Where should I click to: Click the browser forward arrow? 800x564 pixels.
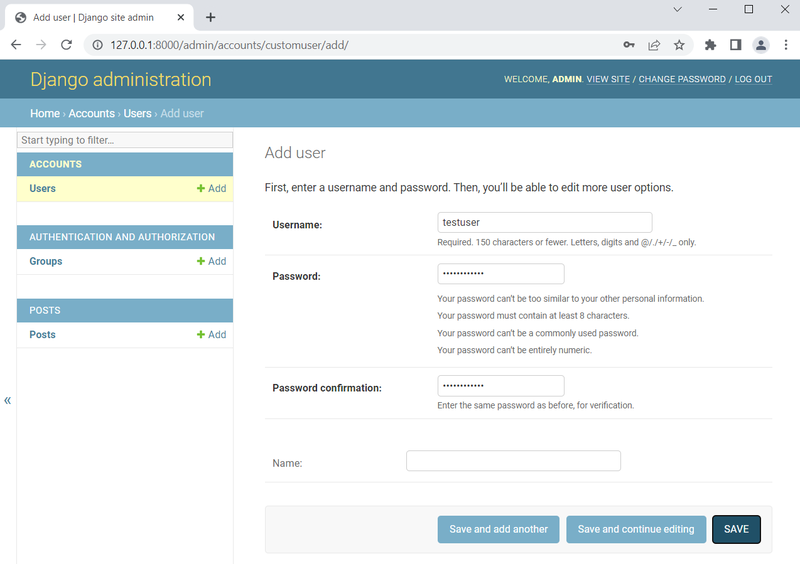(x=41, y=45)
